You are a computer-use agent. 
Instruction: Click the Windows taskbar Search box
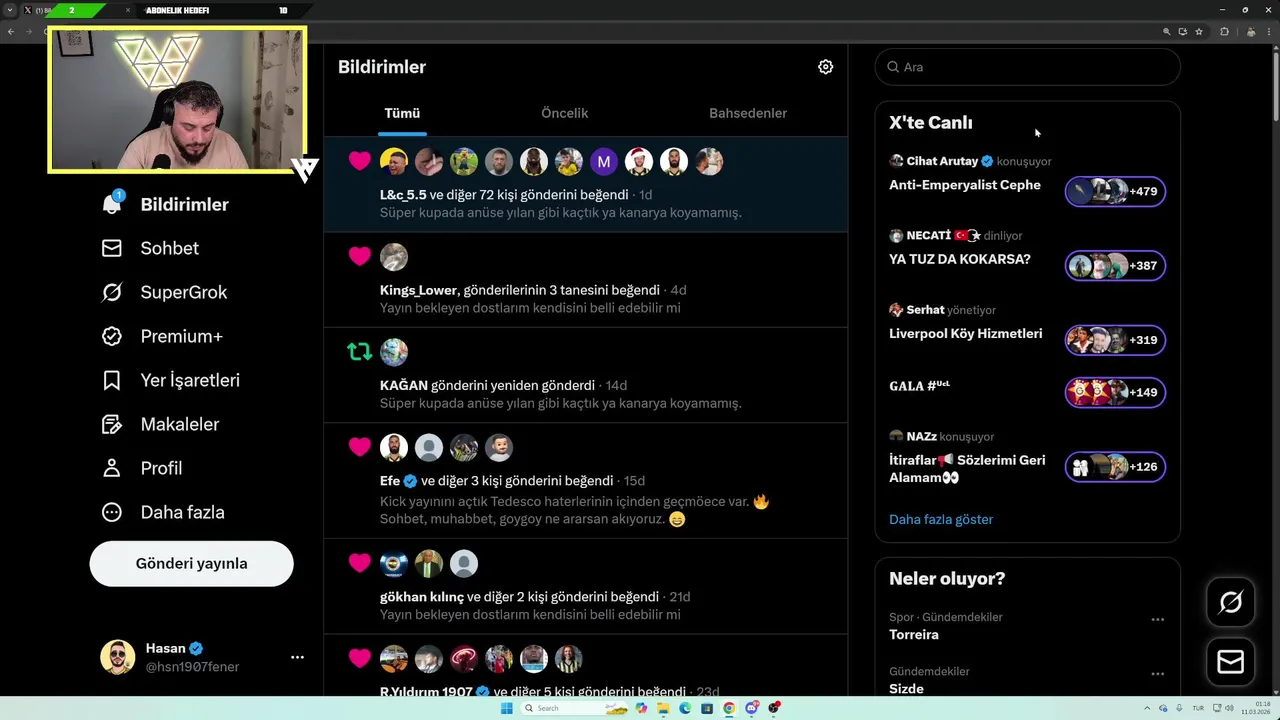coord(575,708)
